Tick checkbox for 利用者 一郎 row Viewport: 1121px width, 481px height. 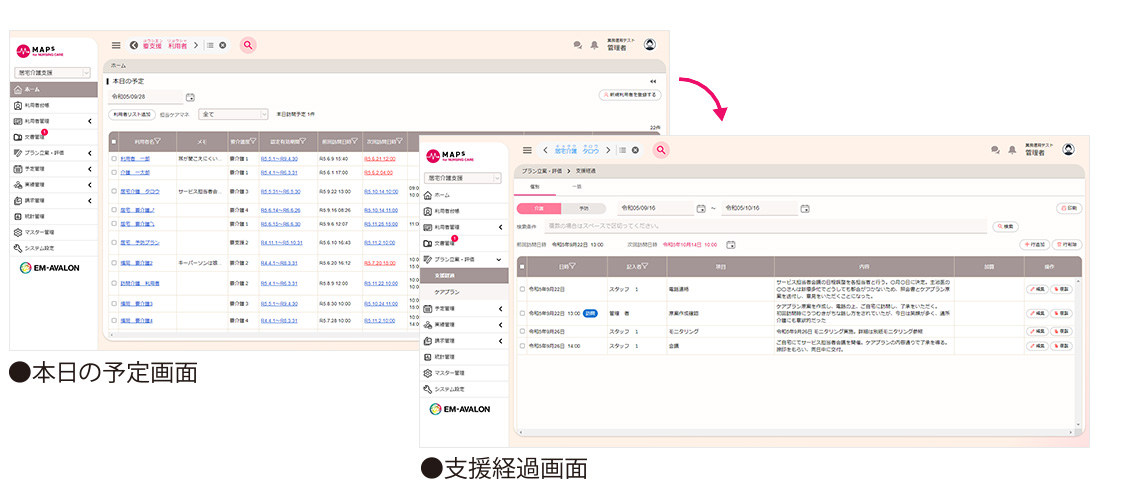pos(114,159)
